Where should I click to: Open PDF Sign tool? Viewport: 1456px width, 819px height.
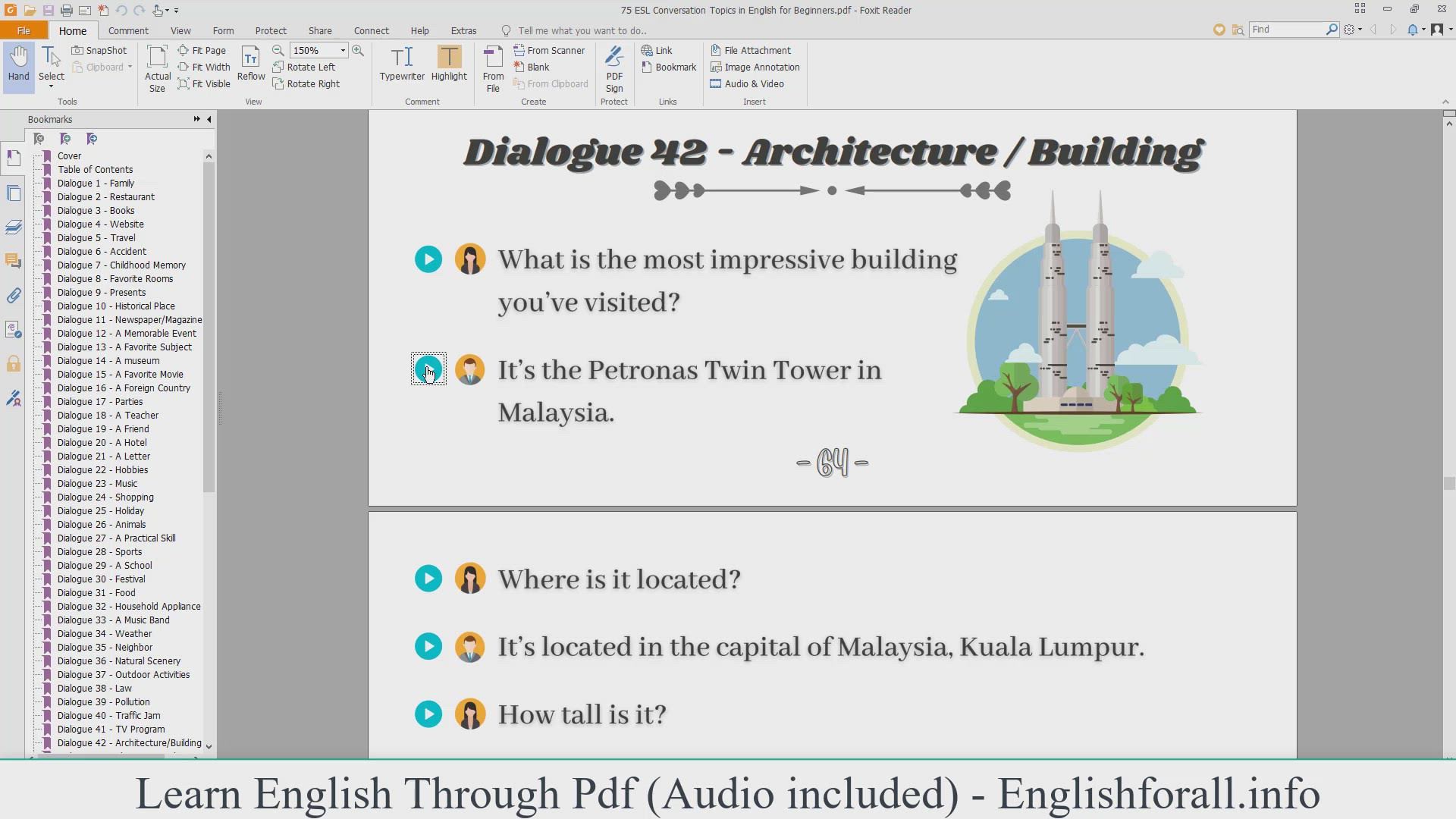(x=614, y=69)
